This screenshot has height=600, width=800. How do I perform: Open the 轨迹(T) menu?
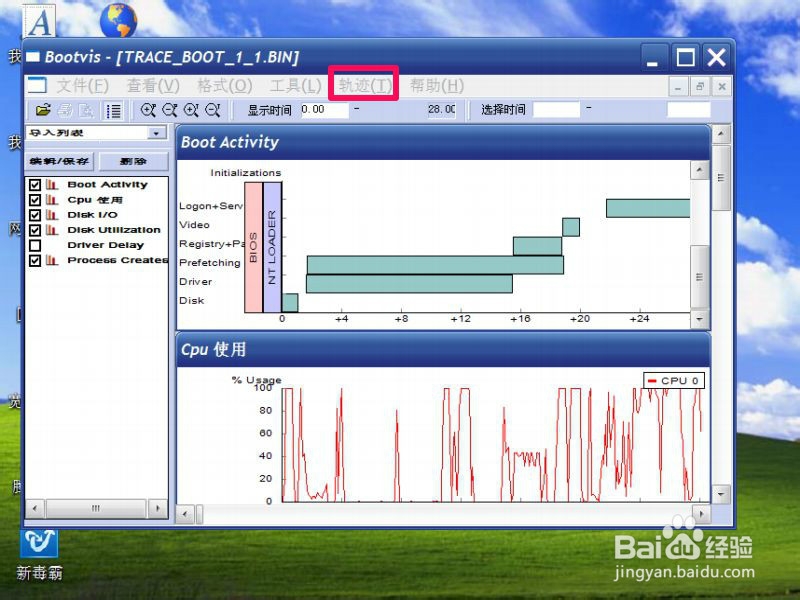tap(365, 86)
